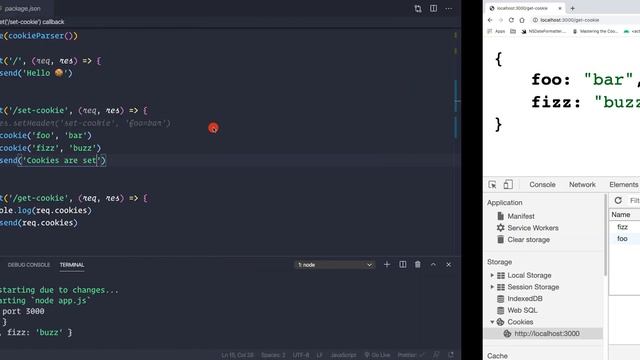
Task: Go to browser home page icon
Action: click(x=522, y=20)
